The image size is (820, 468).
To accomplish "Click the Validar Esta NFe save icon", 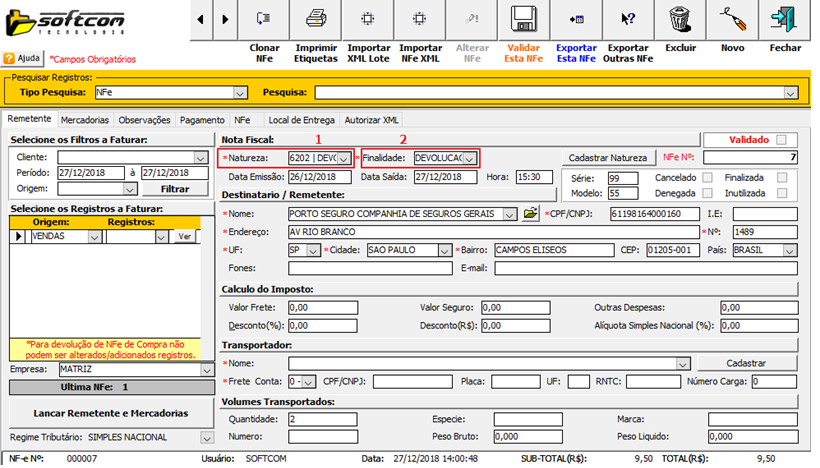I will click(524, 19).
